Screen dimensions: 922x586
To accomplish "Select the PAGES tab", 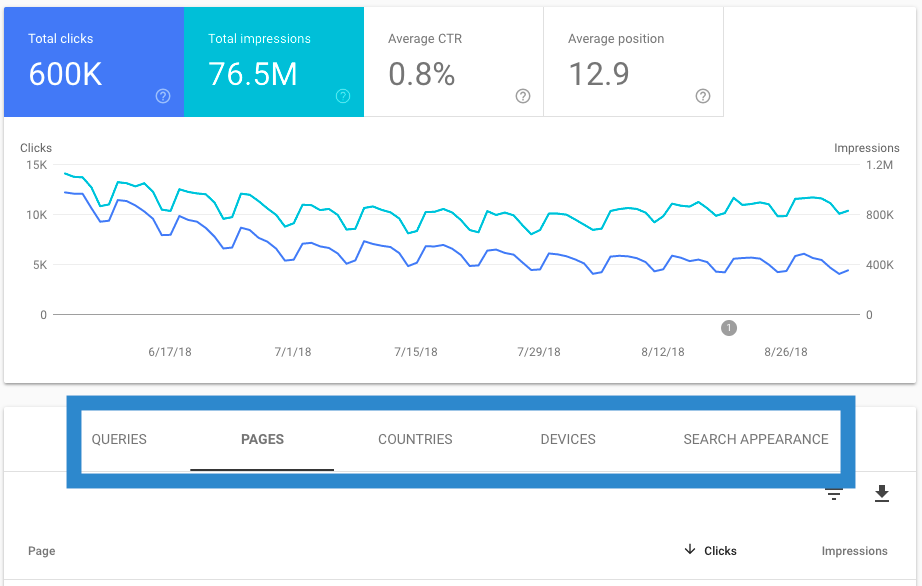I will pyautogui.click(x=262, y=439).
